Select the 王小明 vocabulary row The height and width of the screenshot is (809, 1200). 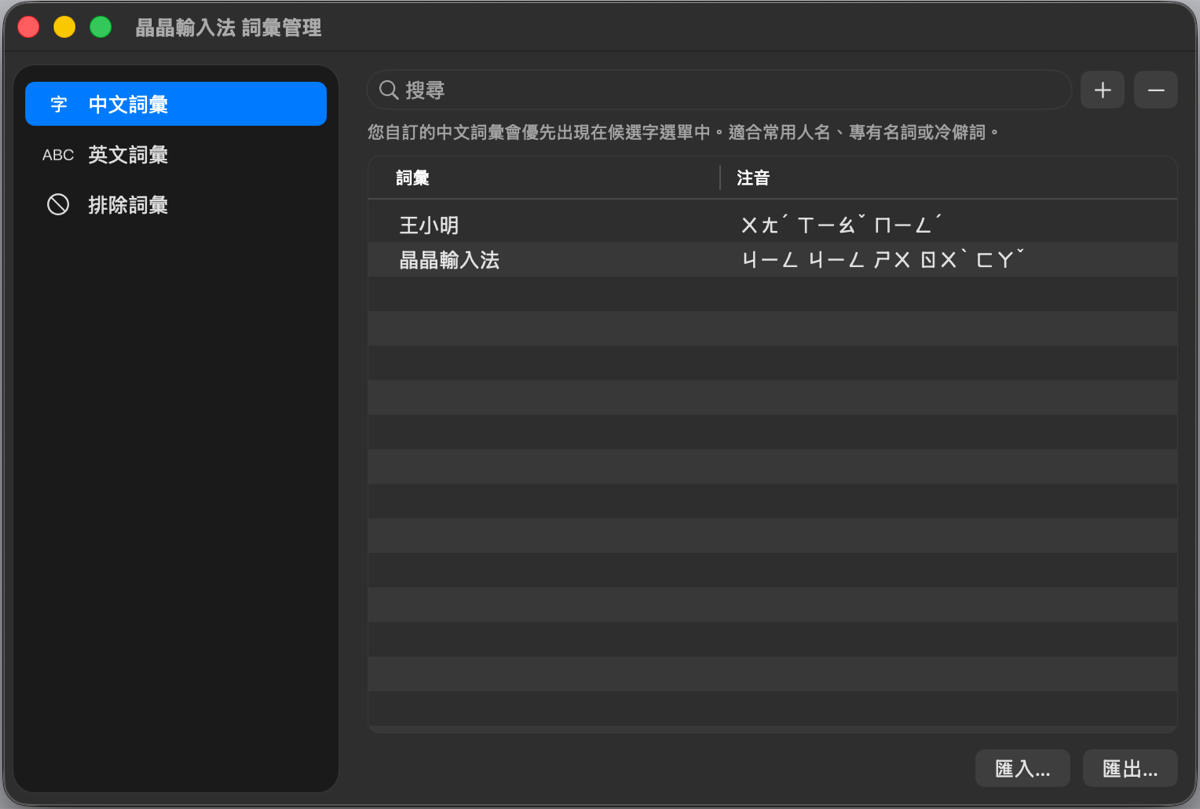click(x=773, y=225)
